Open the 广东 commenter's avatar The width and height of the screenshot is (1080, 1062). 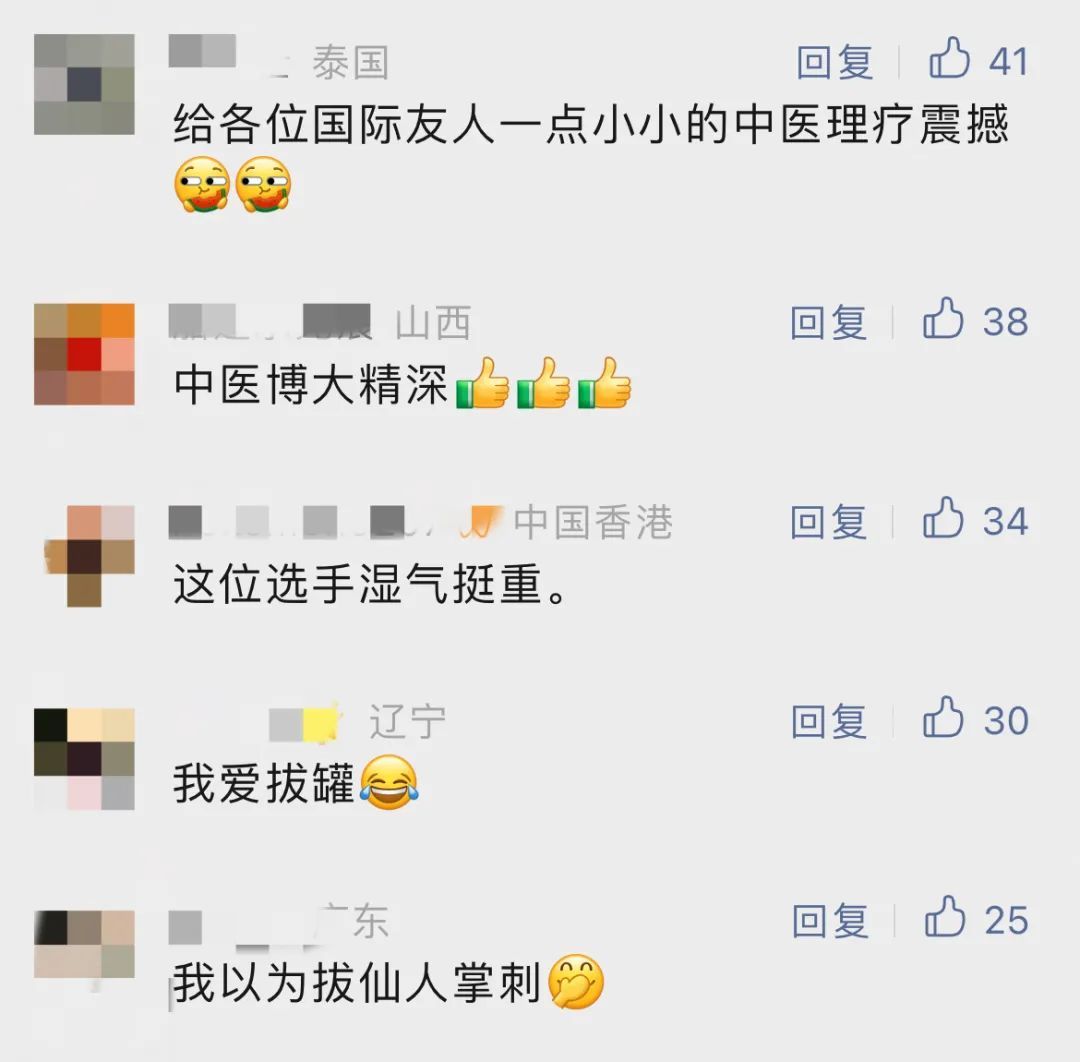click(84, 944)
